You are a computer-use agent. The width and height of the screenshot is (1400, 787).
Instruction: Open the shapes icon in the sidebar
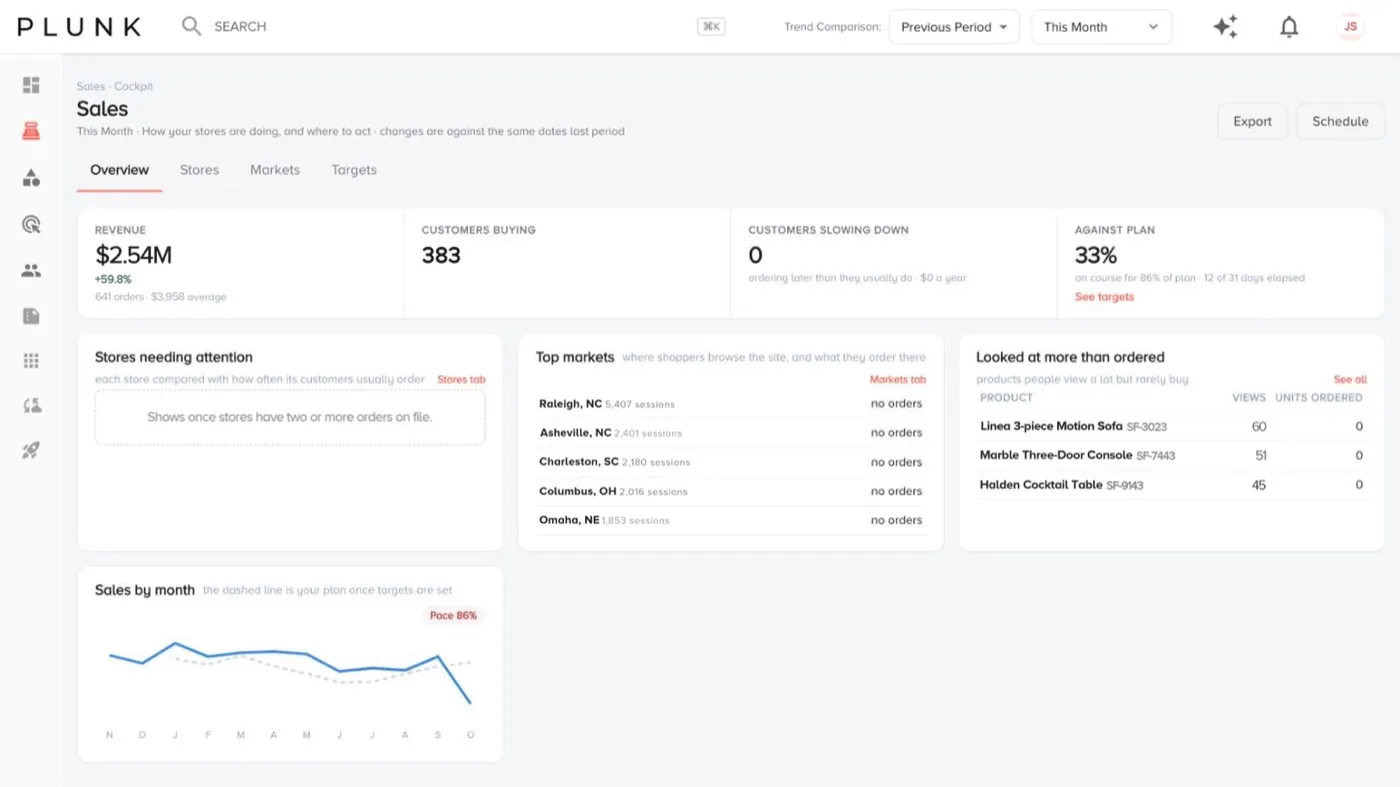(31, 178)
